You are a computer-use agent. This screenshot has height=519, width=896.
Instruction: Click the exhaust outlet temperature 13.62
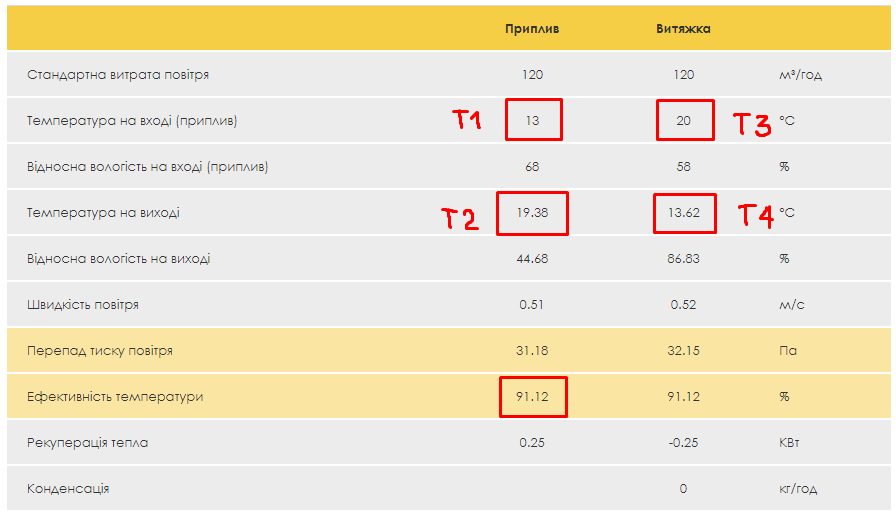coord(684,213)
